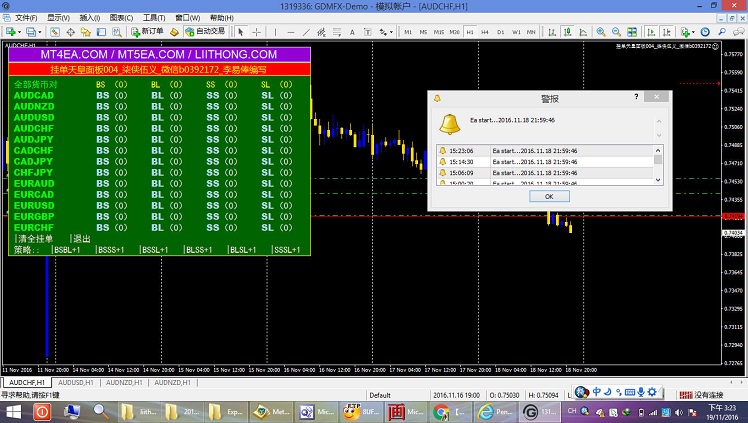Click the BLSS+1 strategy button

198,249
